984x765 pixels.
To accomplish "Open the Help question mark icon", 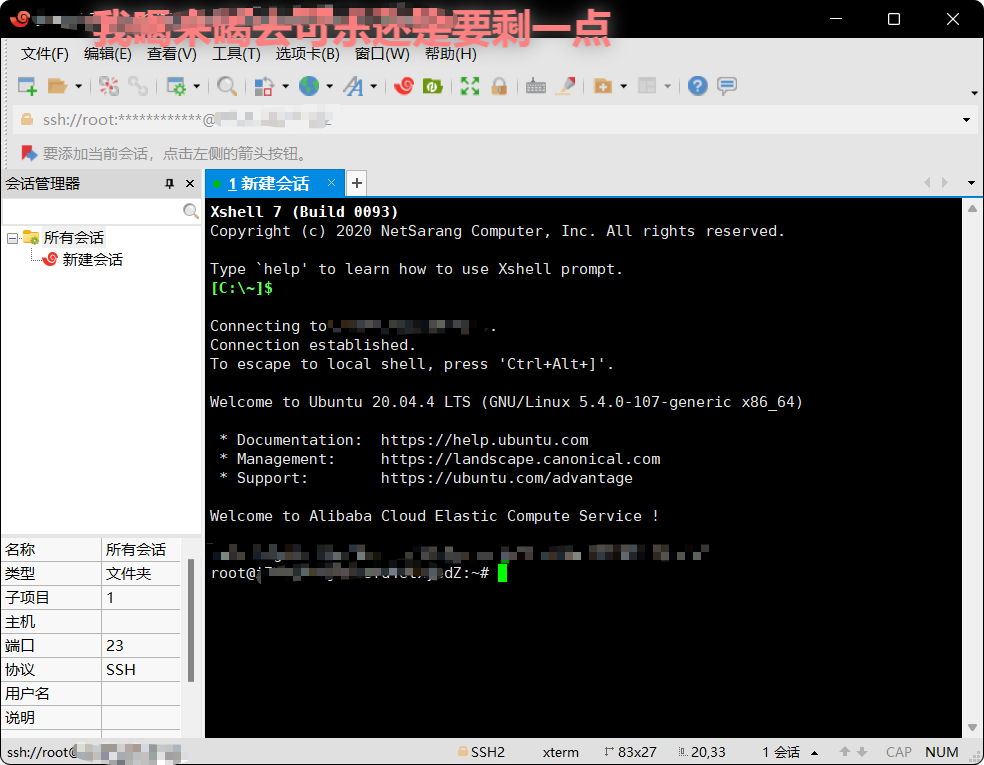I will point(697,86).
